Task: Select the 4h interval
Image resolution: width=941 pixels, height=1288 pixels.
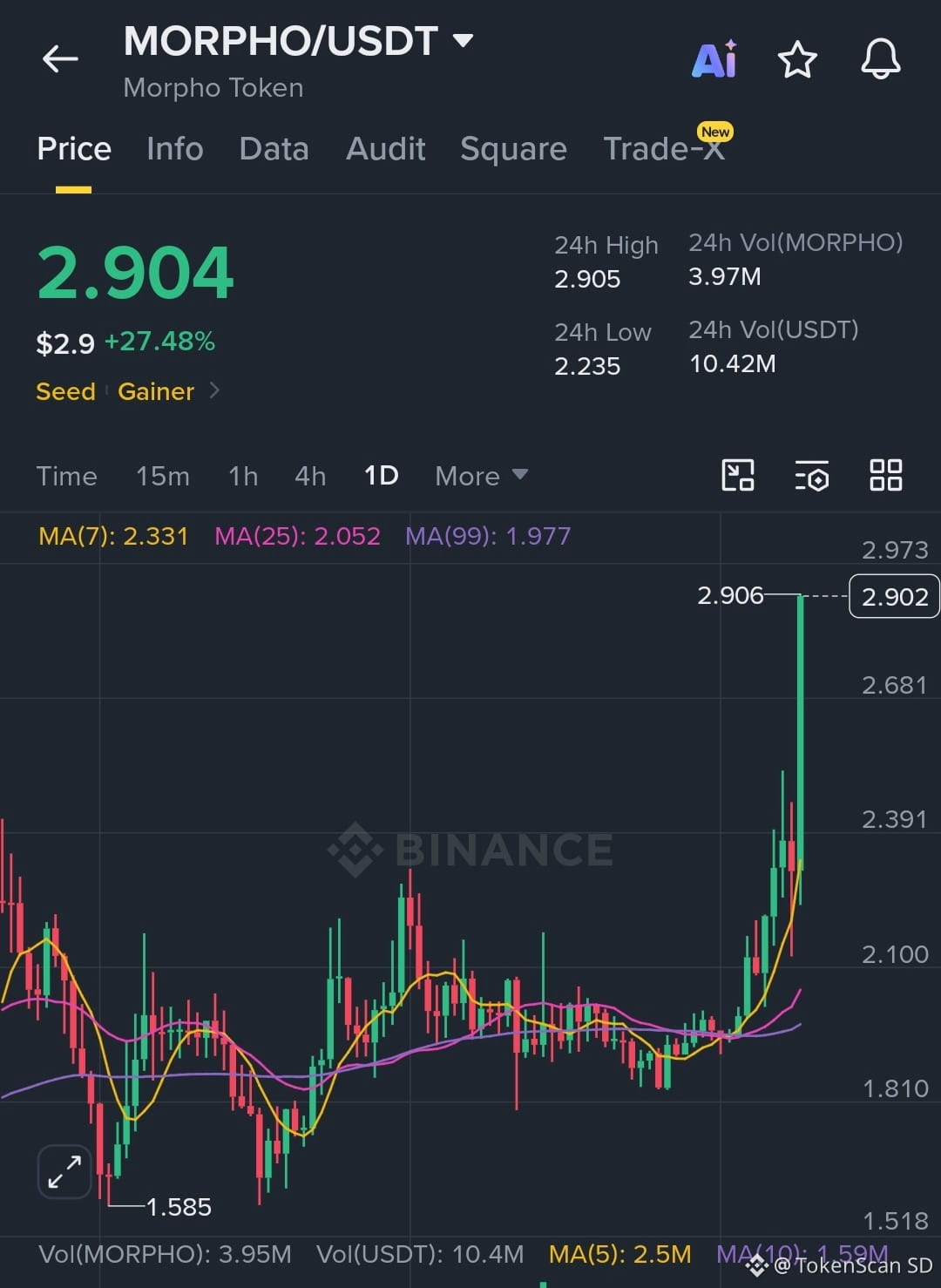Action: coord(310,476)
